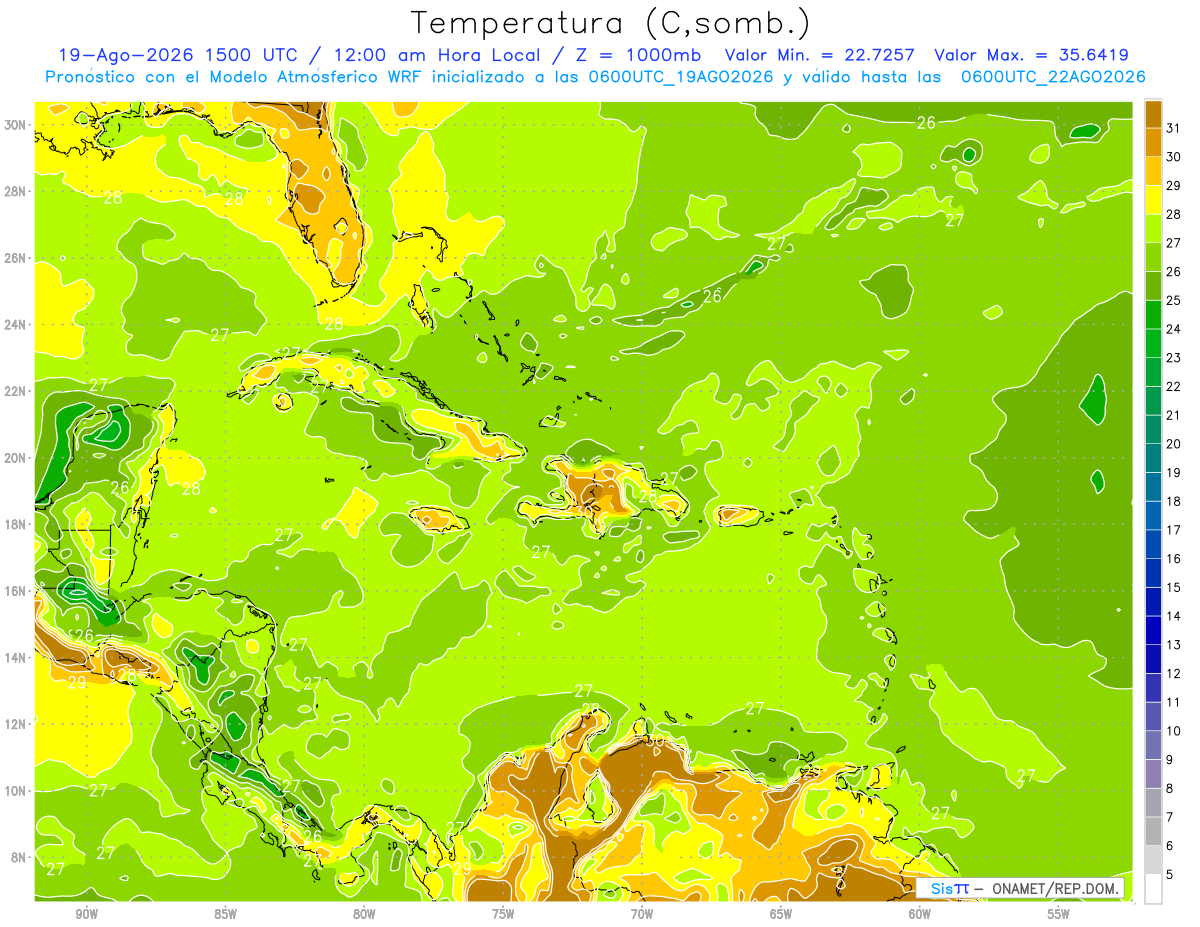Click the color legend label 23

(1174, 358)
